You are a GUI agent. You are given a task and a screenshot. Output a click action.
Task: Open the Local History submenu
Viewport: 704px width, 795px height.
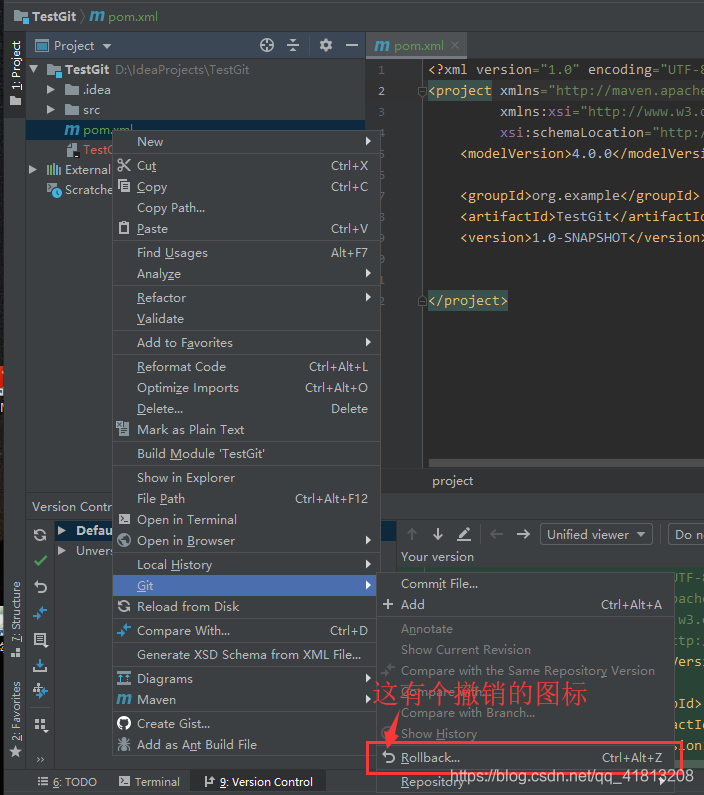(246, 564)
